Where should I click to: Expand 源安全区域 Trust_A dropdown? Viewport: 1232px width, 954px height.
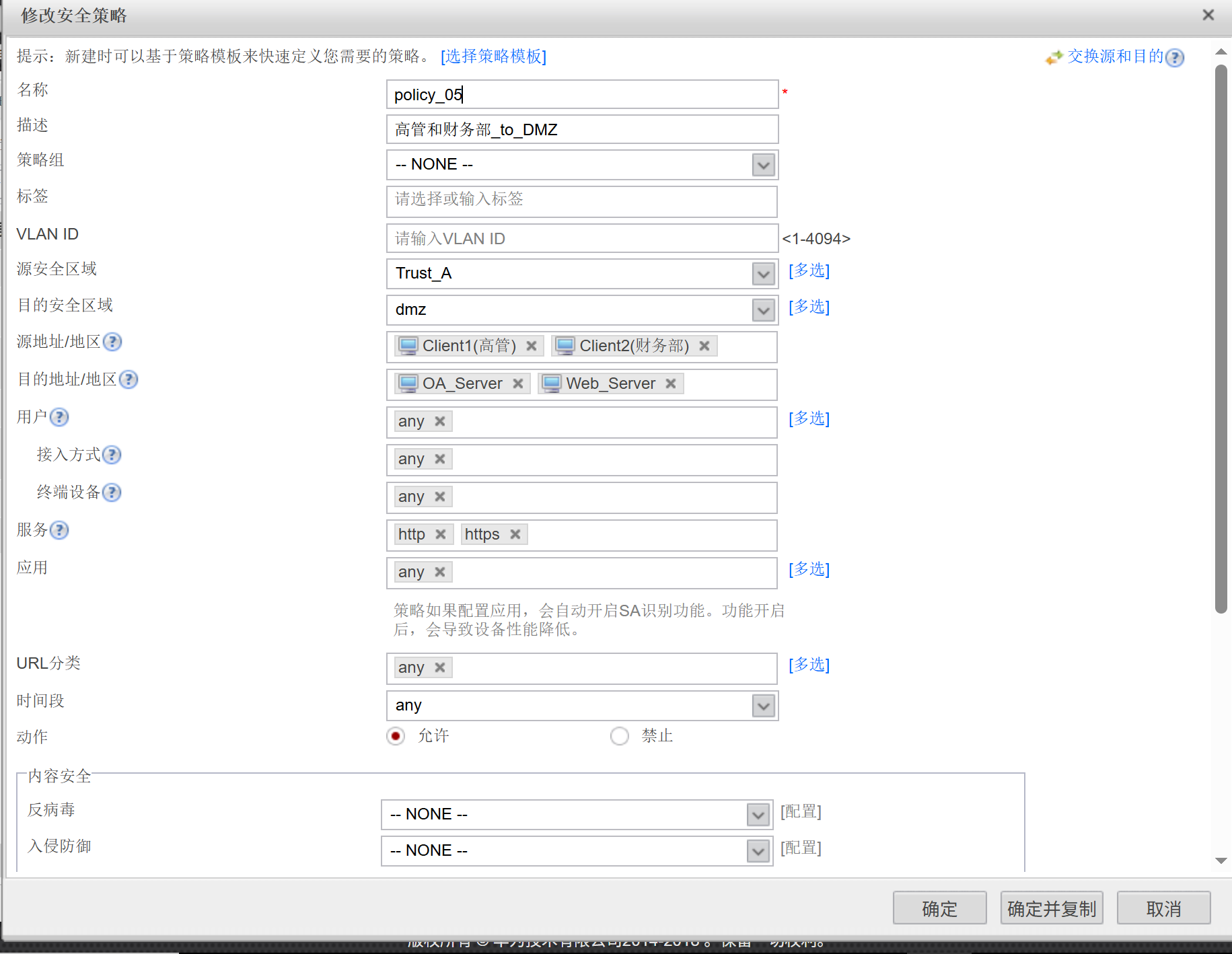pyautogui.click(x=764, y=274)
